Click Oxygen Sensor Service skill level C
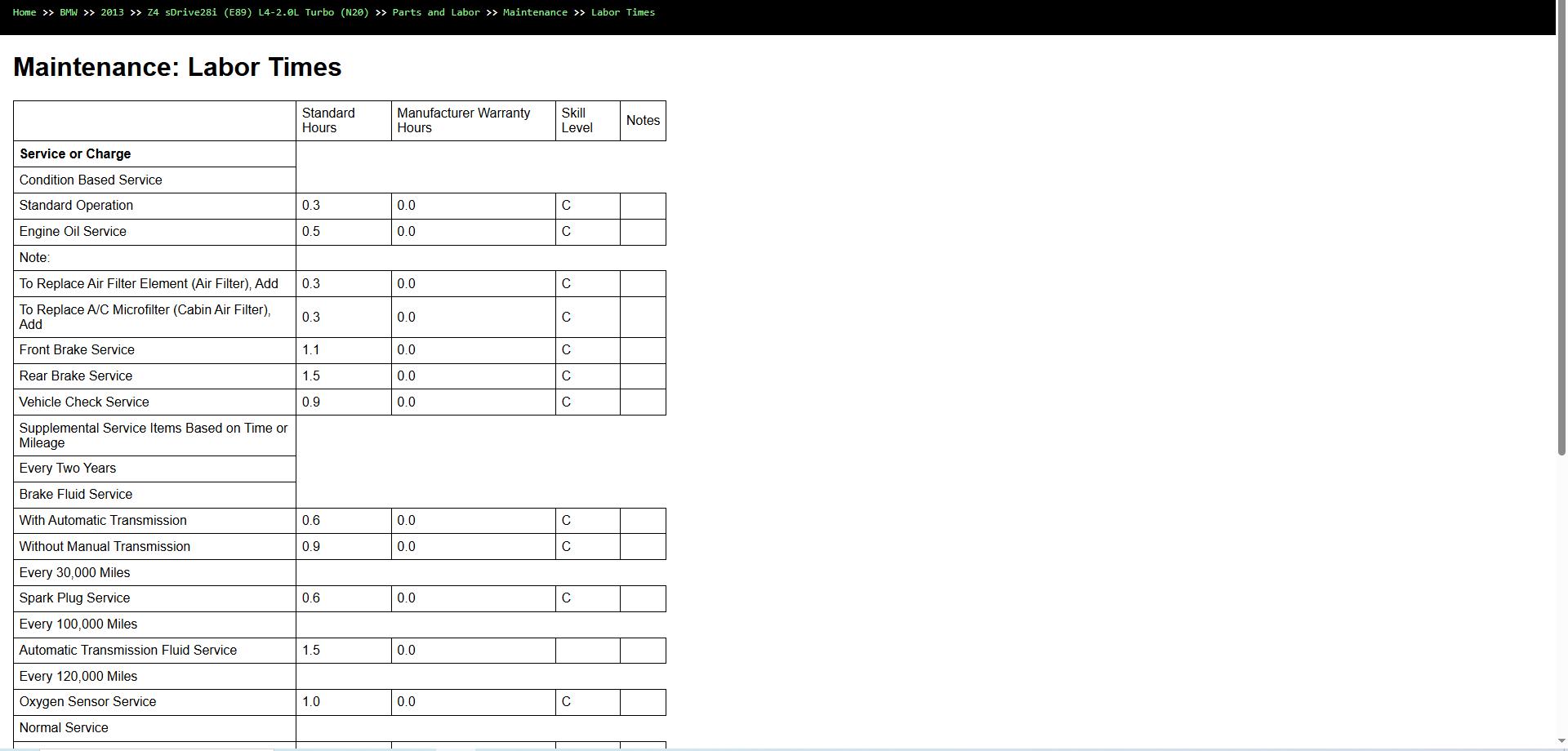The width and height of the screenshot is (1568, 751). (x=587, y=702)
